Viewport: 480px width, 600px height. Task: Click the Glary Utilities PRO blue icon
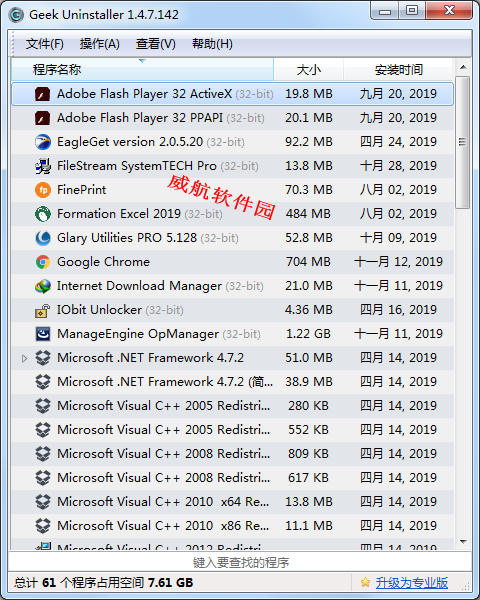(x=42, y=238)
